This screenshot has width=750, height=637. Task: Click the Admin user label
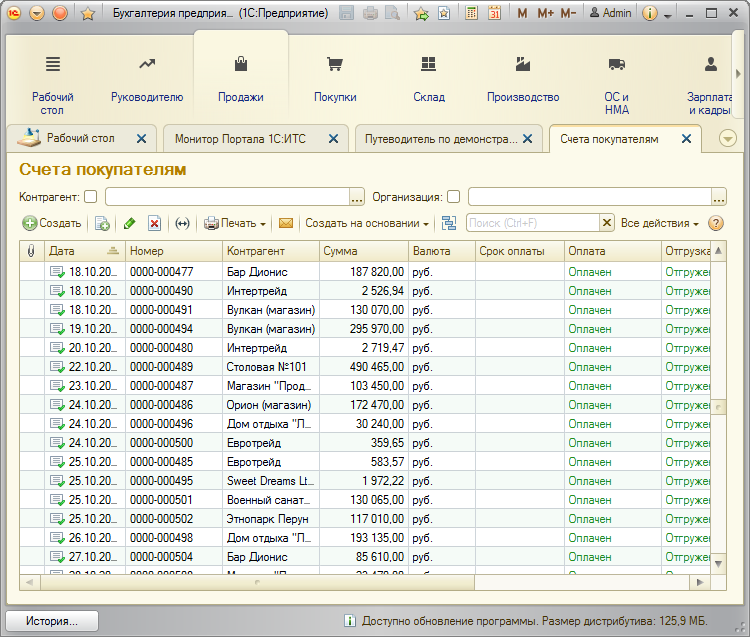[x=610, y=13]
